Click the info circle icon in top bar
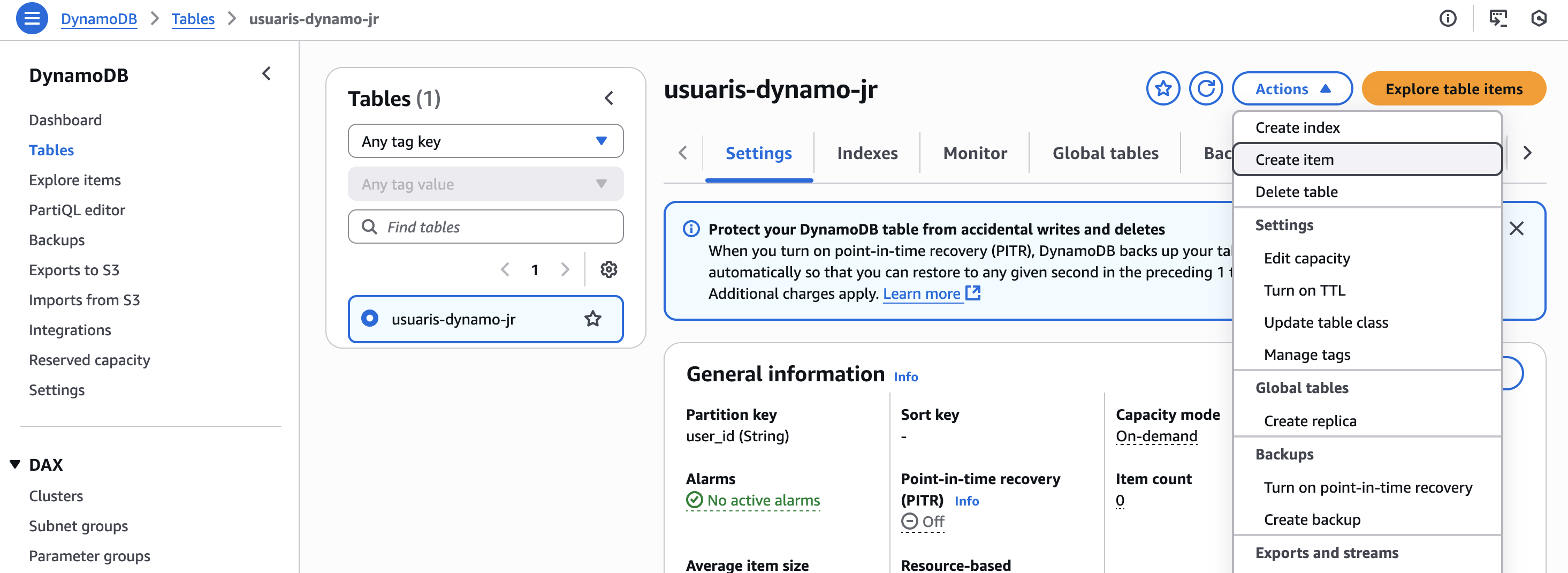1568x573 pixels. tap(1448, 18)
